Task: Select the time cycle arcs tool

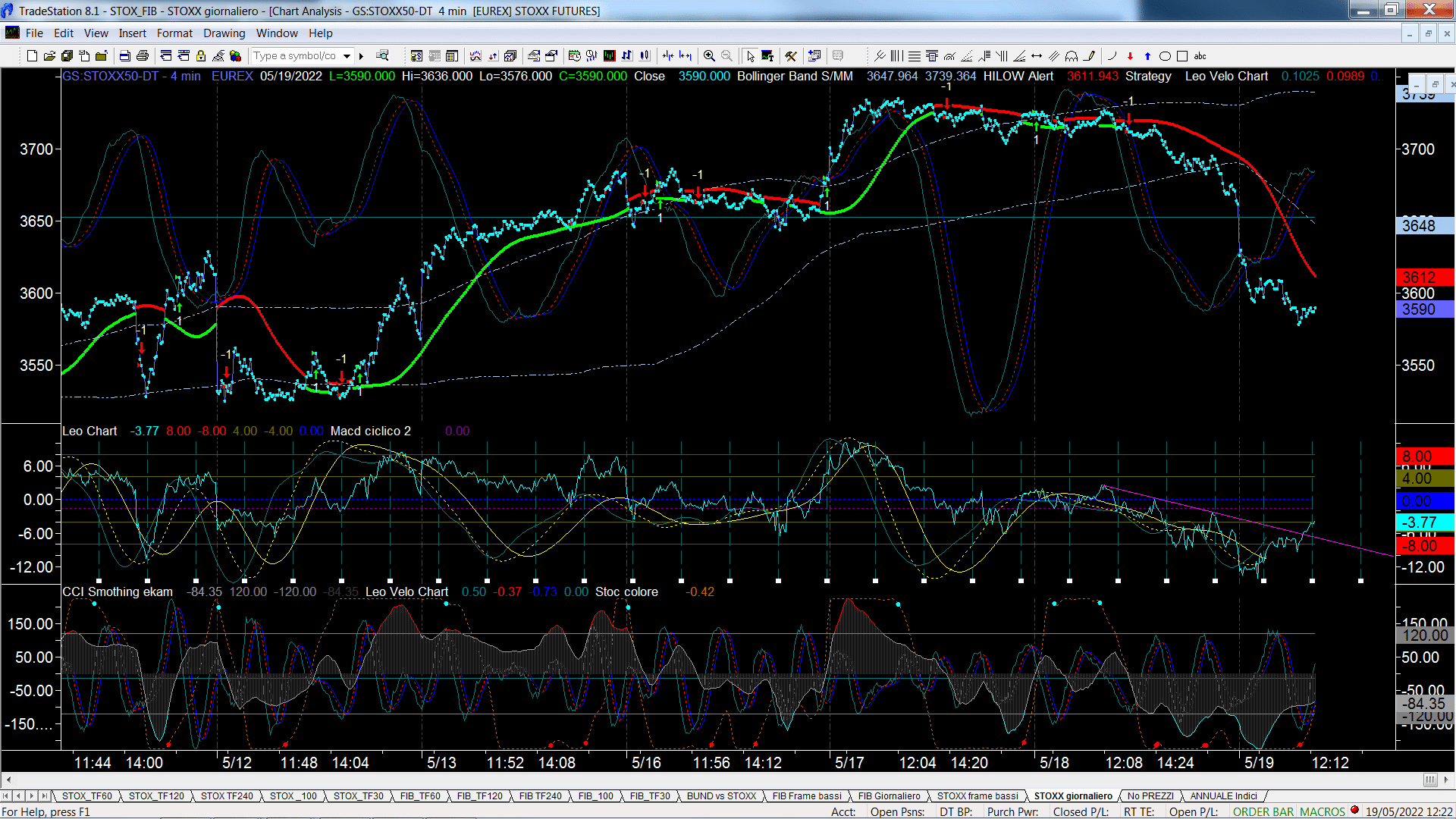Action: [x=1072, y=56]
